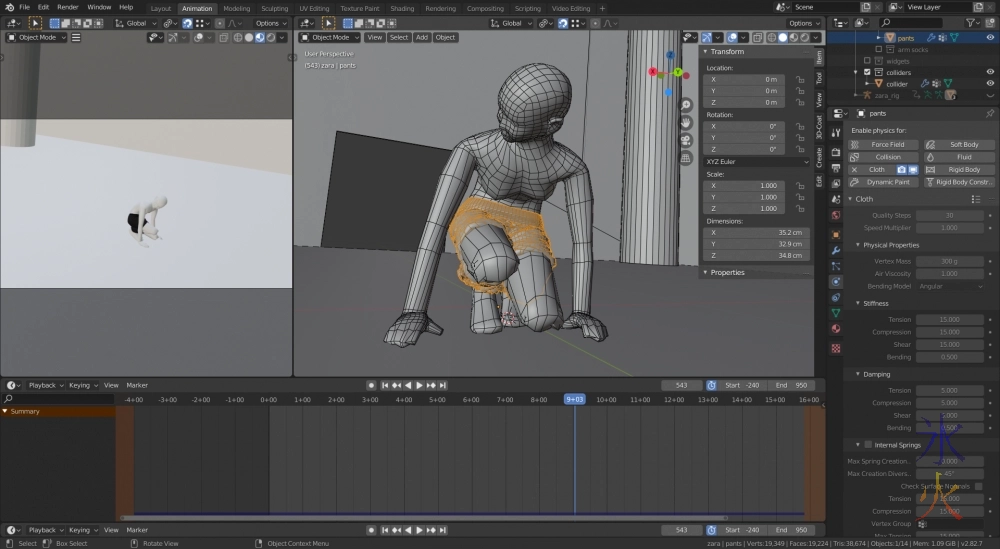The width and height of the screenshot is (1000, 549).
Task: Lock the Location X transform
Action: pyautogui.click(x=800, y=79)
